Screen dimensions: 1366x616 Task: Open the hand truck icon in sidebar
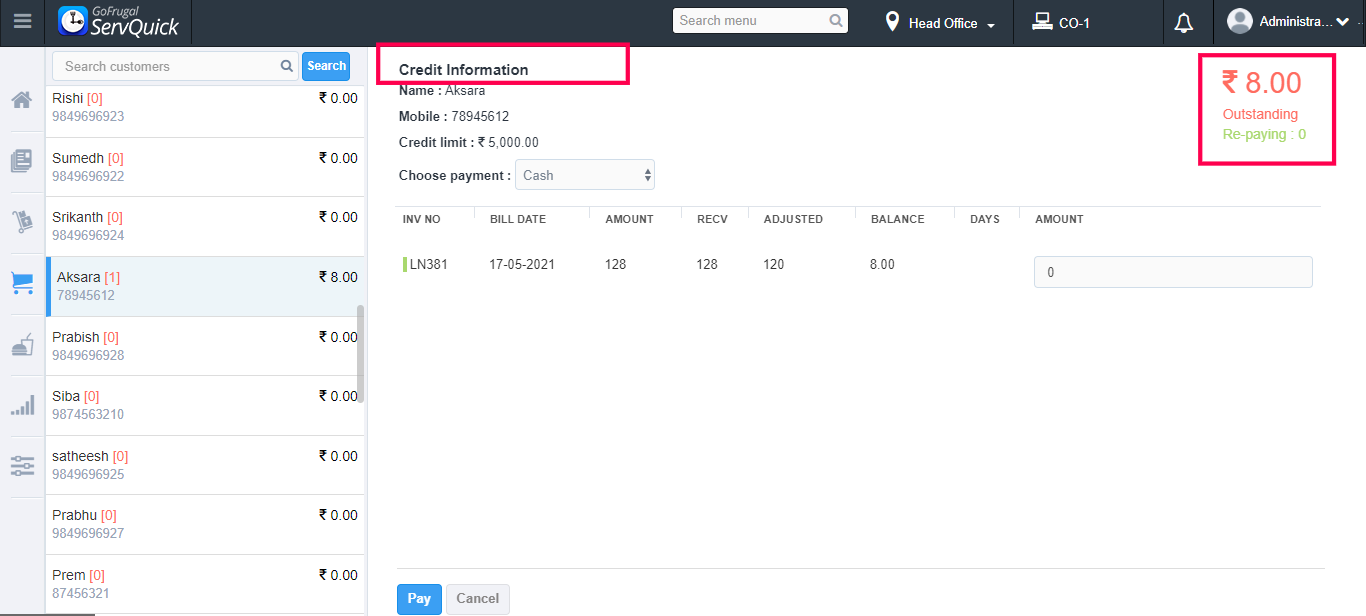pos(22,222)
